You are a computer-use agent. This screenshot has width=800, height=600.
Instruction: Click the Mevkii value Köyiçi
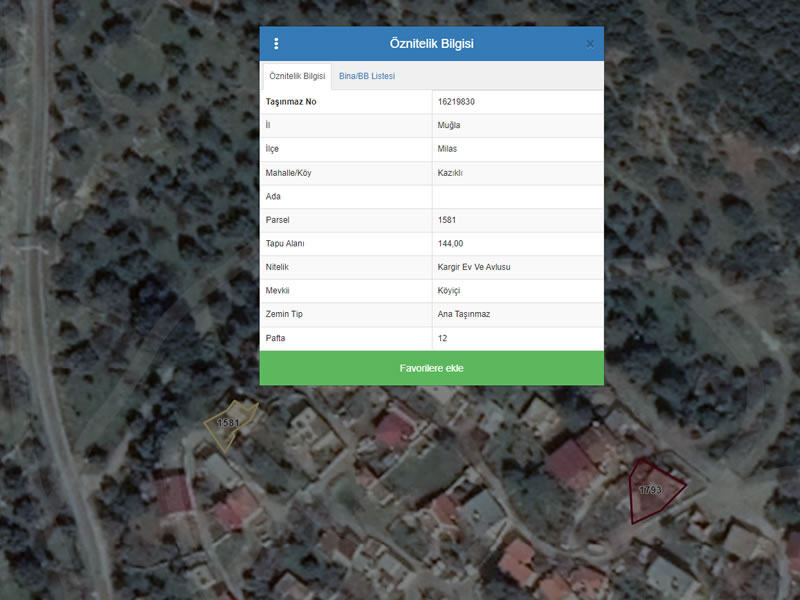click(450, 291)
